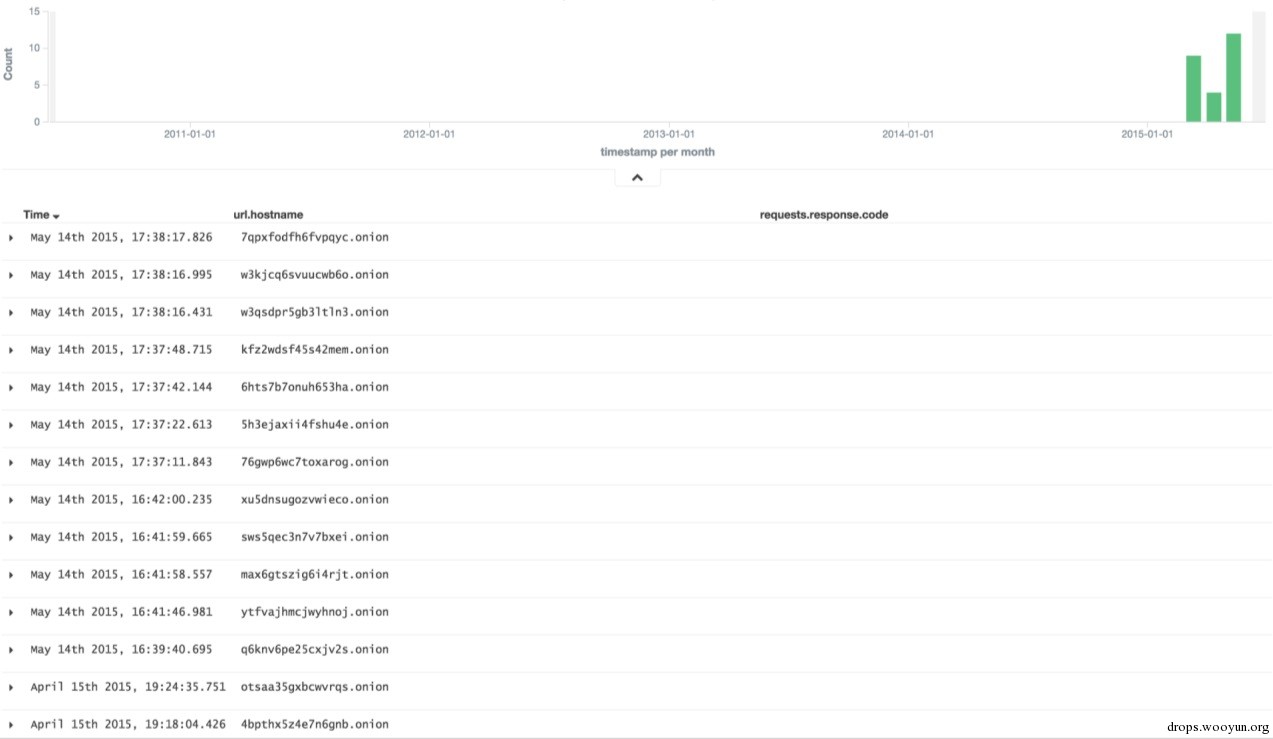Expand the row for ytfvajhmcjwyhnoj.onion
This screenshot has height=739, width=1273.
[x=11, y=613]
